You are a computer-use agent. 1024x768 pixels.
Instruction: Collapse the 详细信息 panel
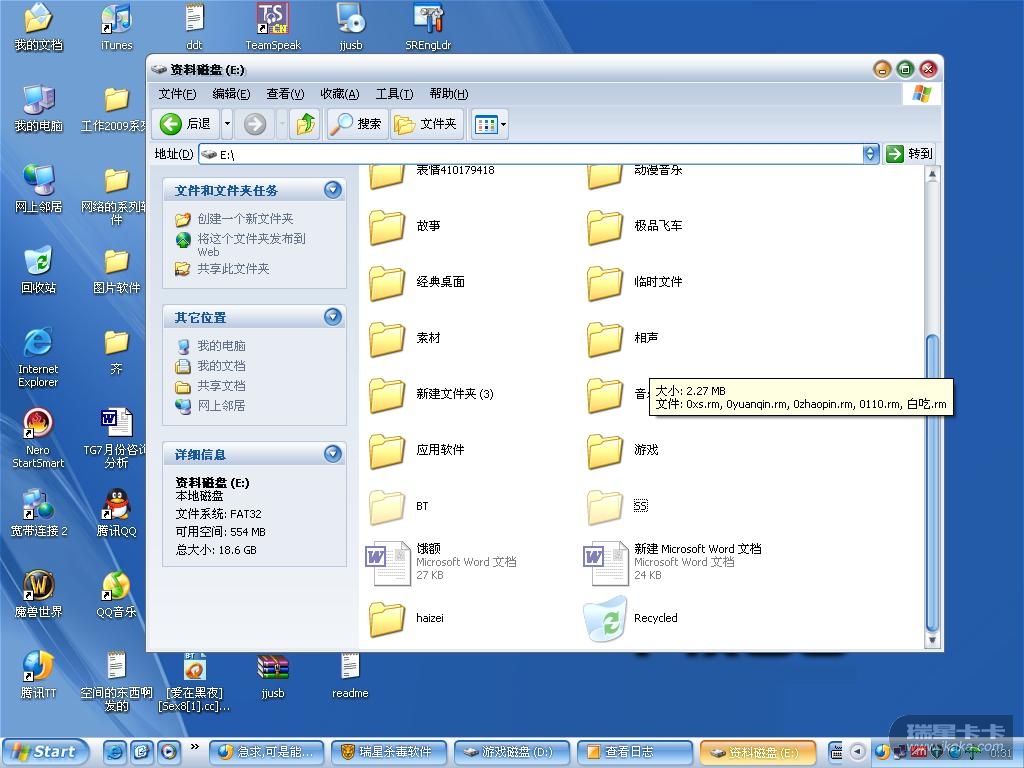click(333, 454)
